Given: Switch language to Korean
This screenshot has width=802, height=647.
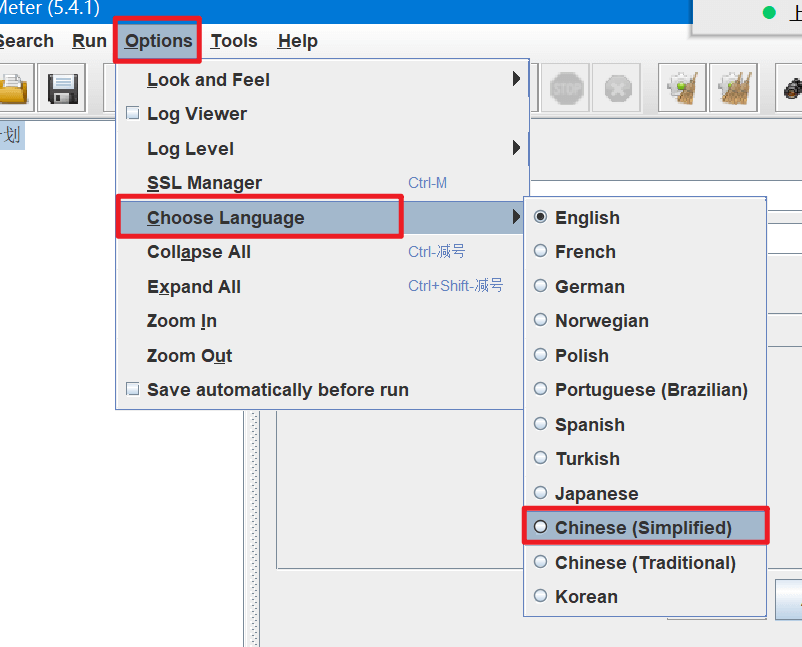Looking at the screenshot, I should pyautogui.click(x=645, y=596).
